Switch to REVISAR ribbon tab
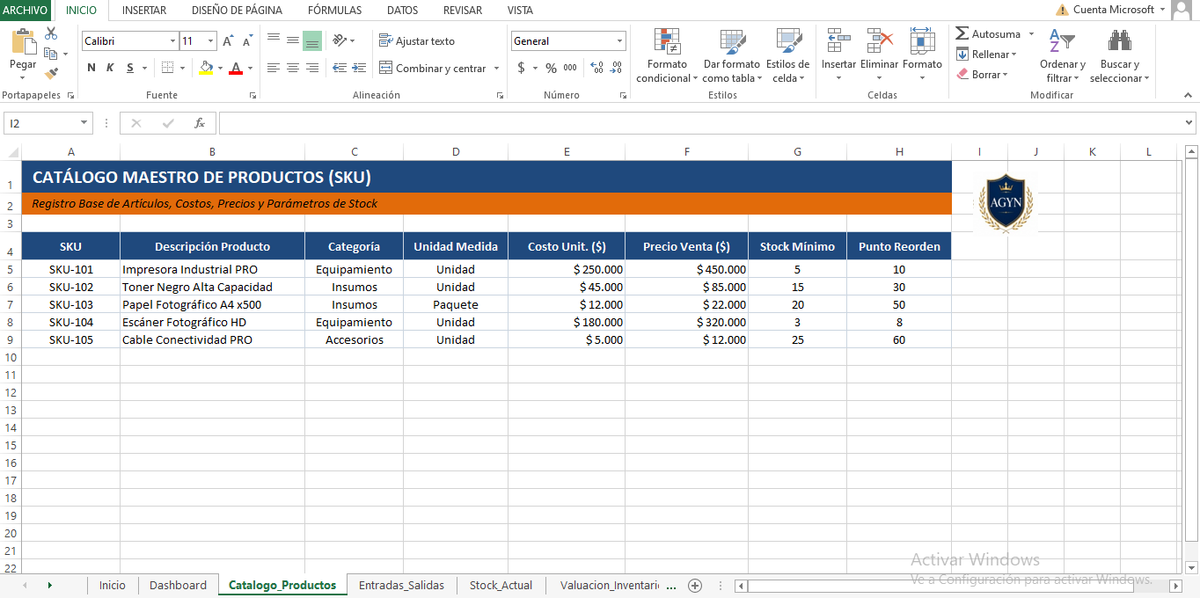The width and height of the screenshot is (1200, 598). coord(462,10)
